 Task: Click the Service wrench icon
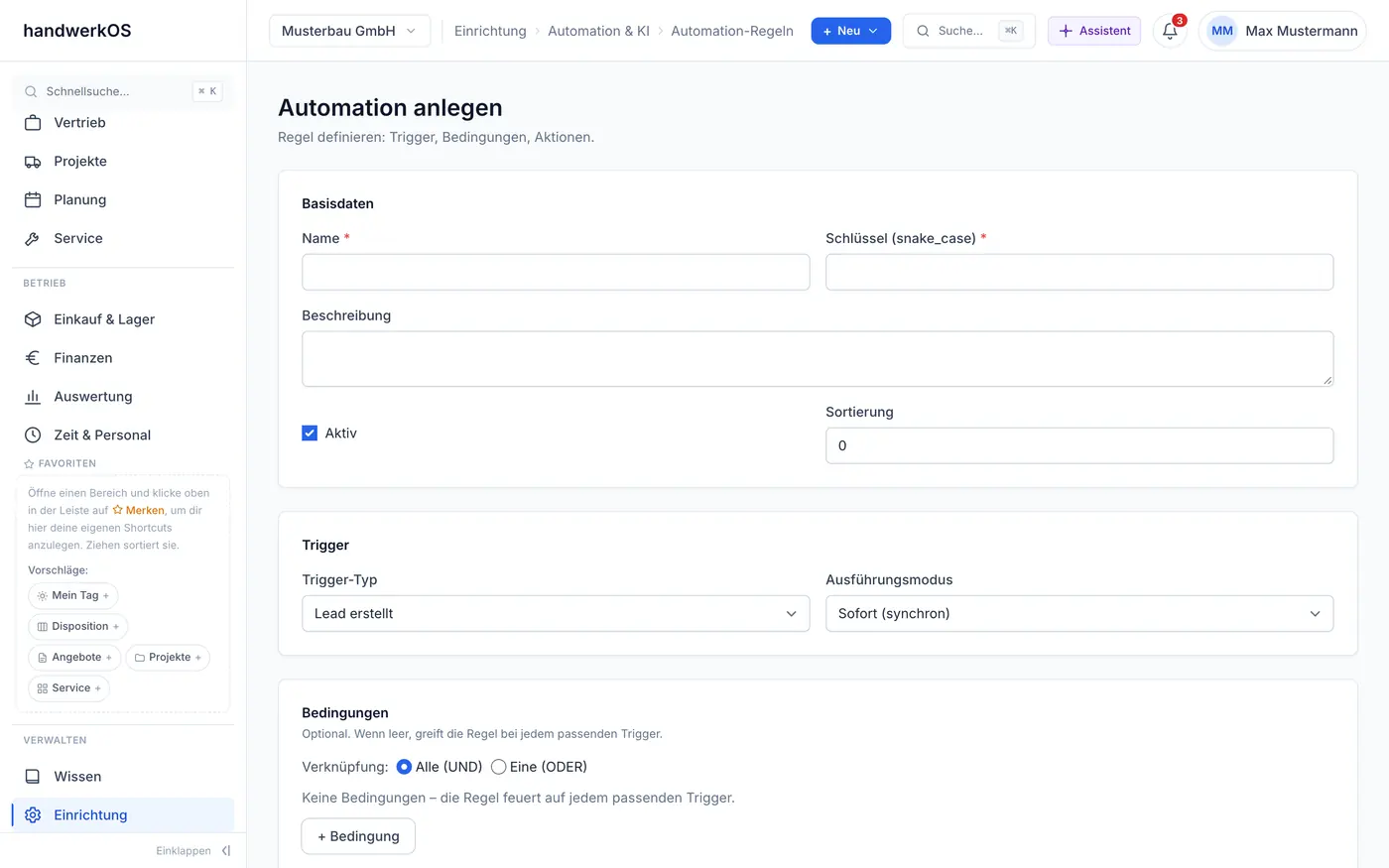pos(33,239)
